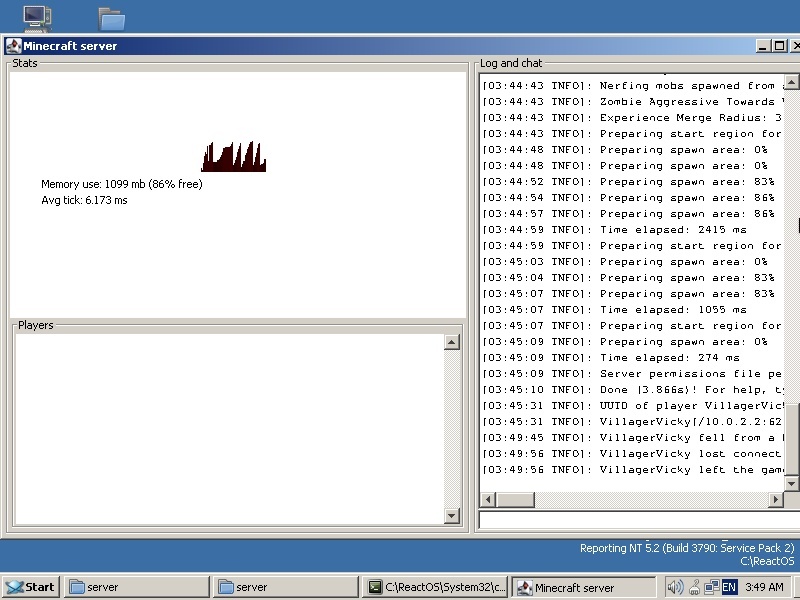
Task: Click the Minecraft server title bar icon
Action: [13, 46]
